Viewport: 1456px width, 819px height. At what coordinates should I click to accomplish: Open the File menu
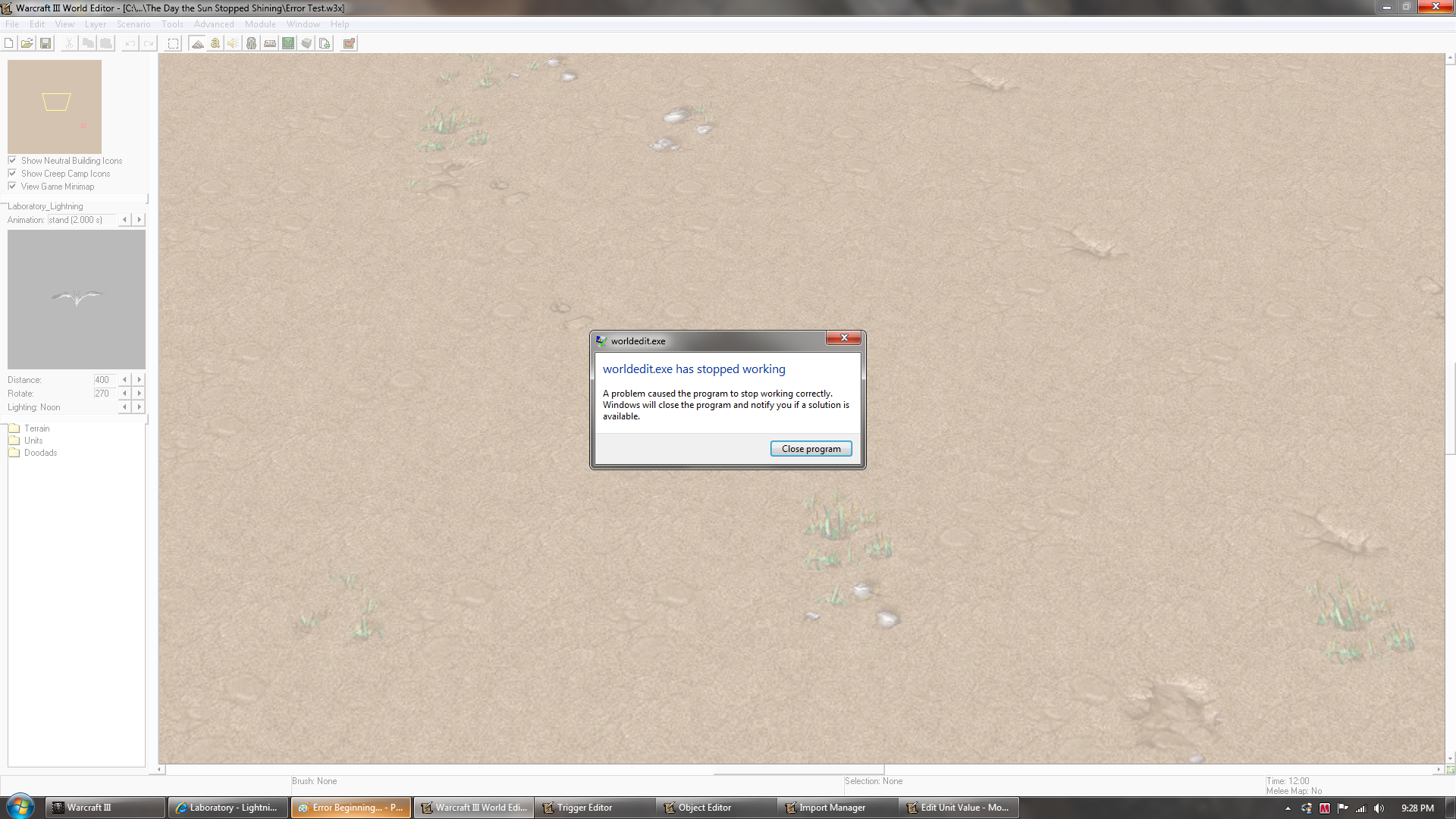point(12,24)
